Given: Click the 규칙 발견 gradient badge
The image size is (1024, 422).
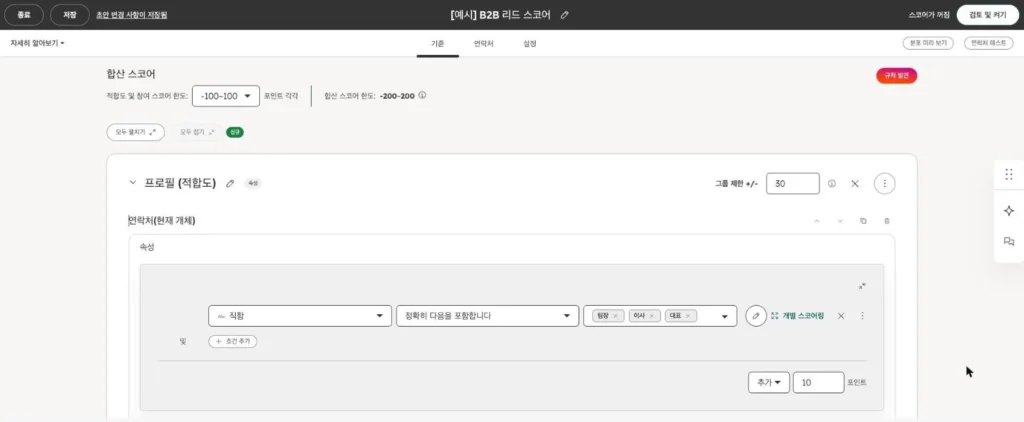Looking at the screenshot, I should tap(897, 76).
